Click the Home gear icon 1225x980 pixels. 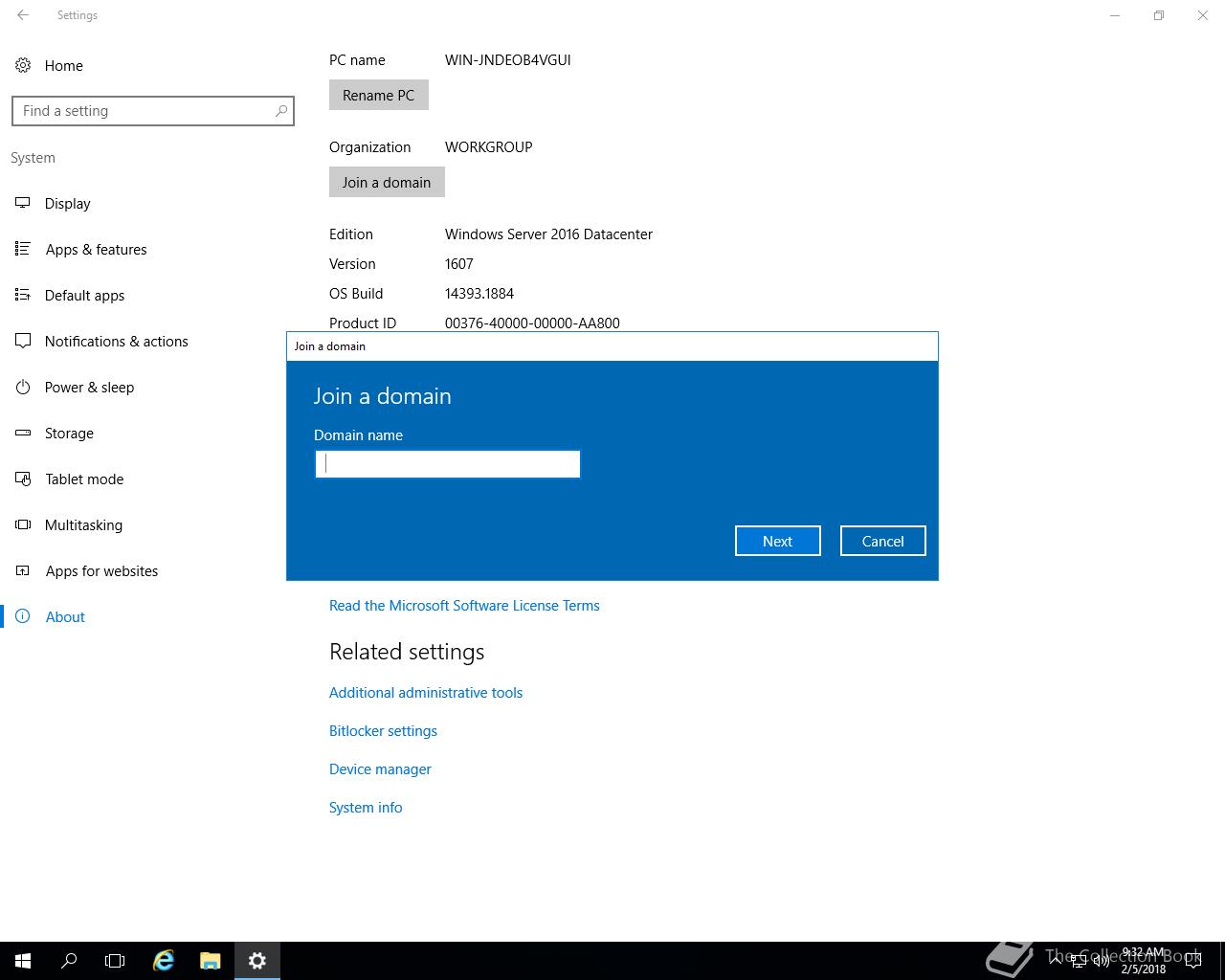[23, 65]
